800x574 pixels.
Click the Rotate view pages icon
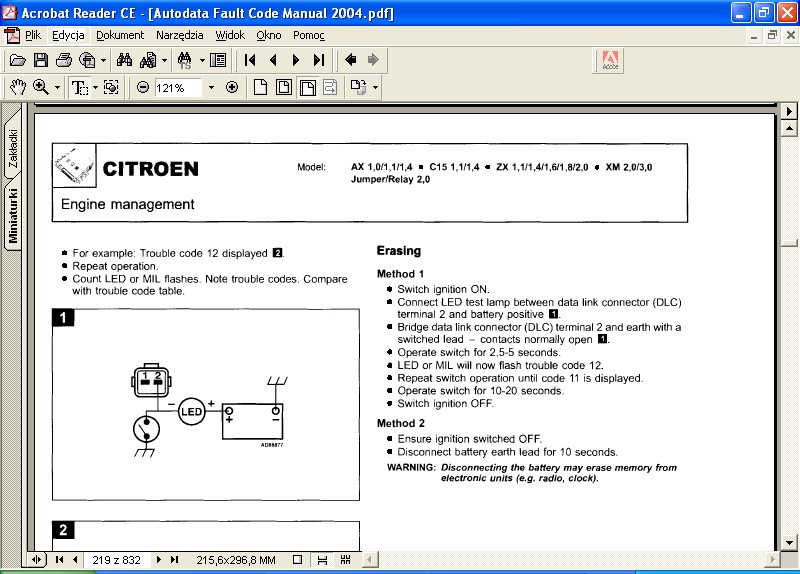(359, 87)
